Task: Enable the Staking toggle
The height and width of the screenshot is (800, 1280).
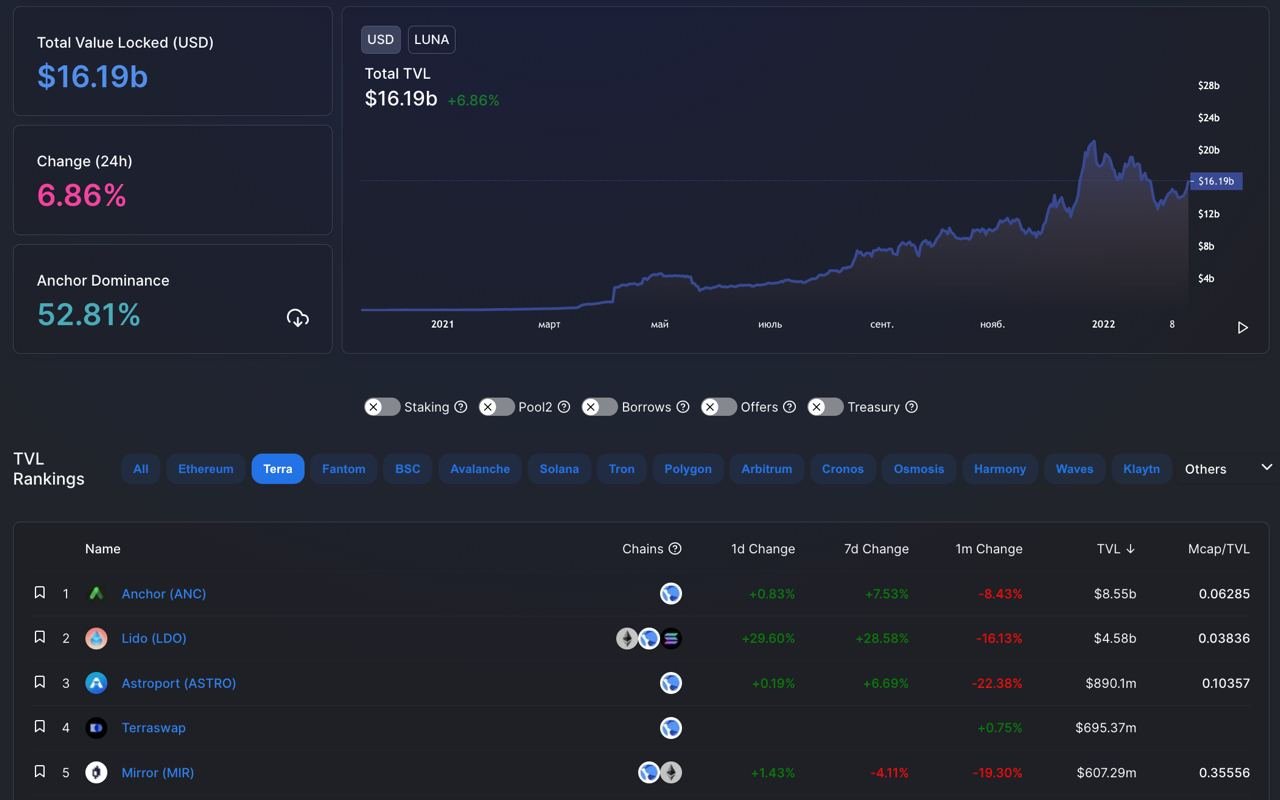Action: pos(382,407)
